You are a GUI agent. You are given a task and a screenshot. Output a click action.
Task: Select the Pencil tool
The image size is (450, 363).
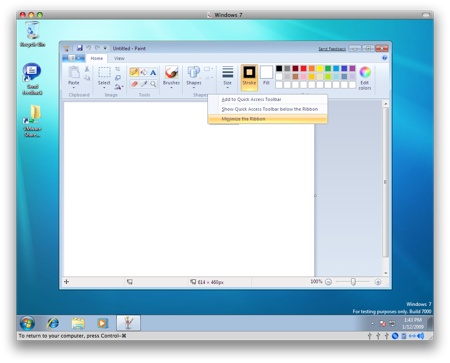[x=134, y=72]
